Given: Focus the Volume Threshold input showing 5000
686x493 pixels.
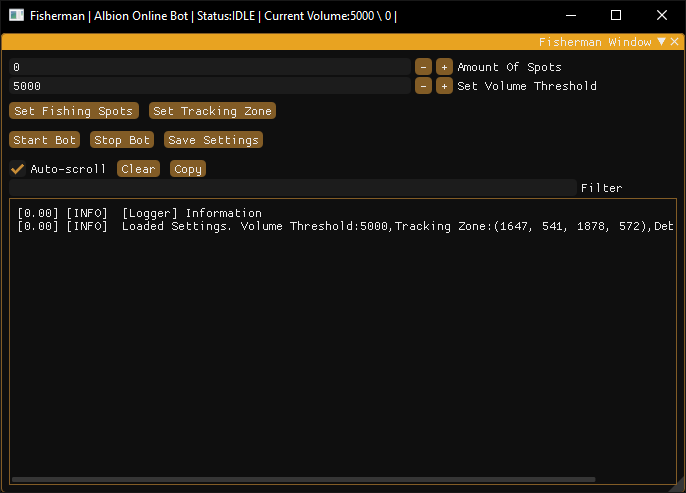Looking at the screenshot, I should tap(210, 86).
